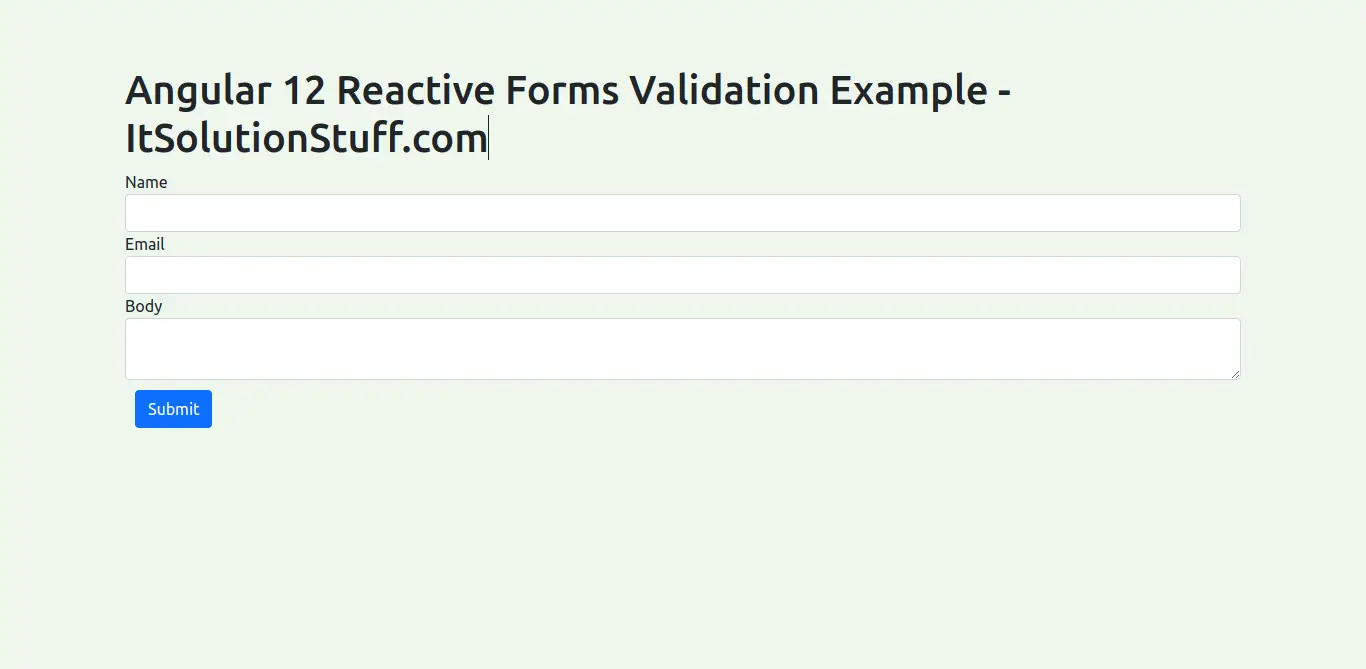Click the ItSolutionStuff.com title text

(x=305, y=138)
